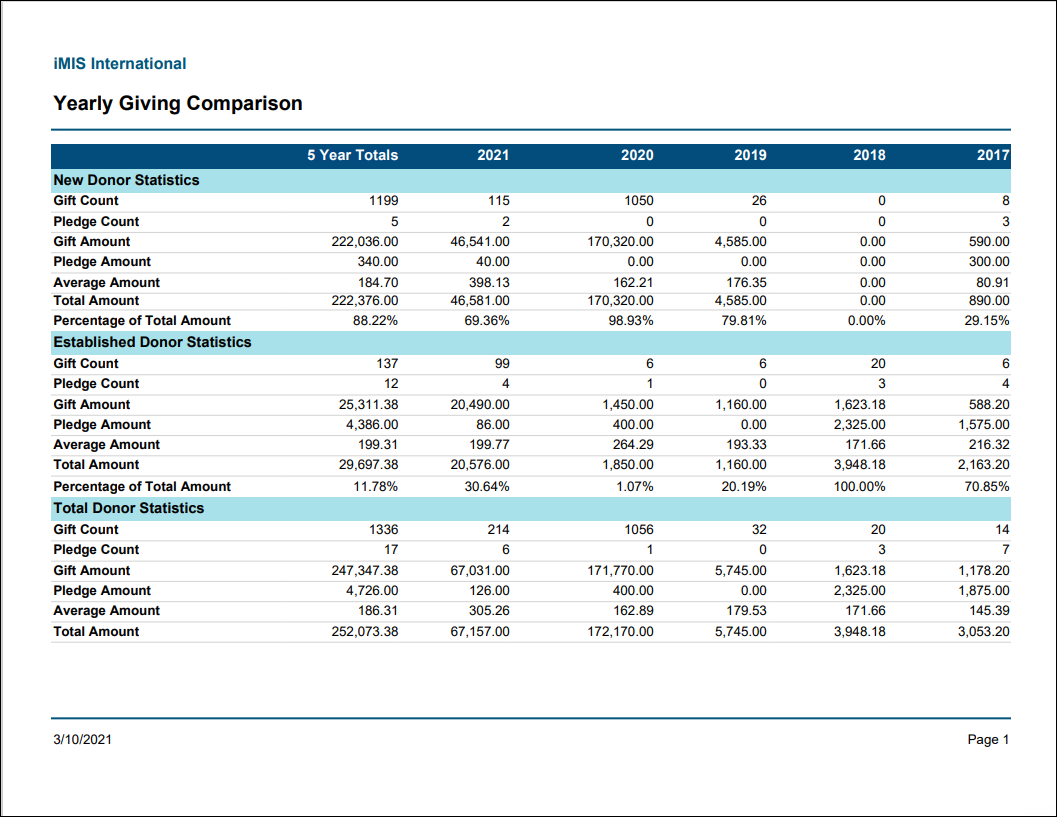This screenshot has height=817, width=1057.
Task: Click the 252,073.38 total amount value
Action: tap(365, 632)
